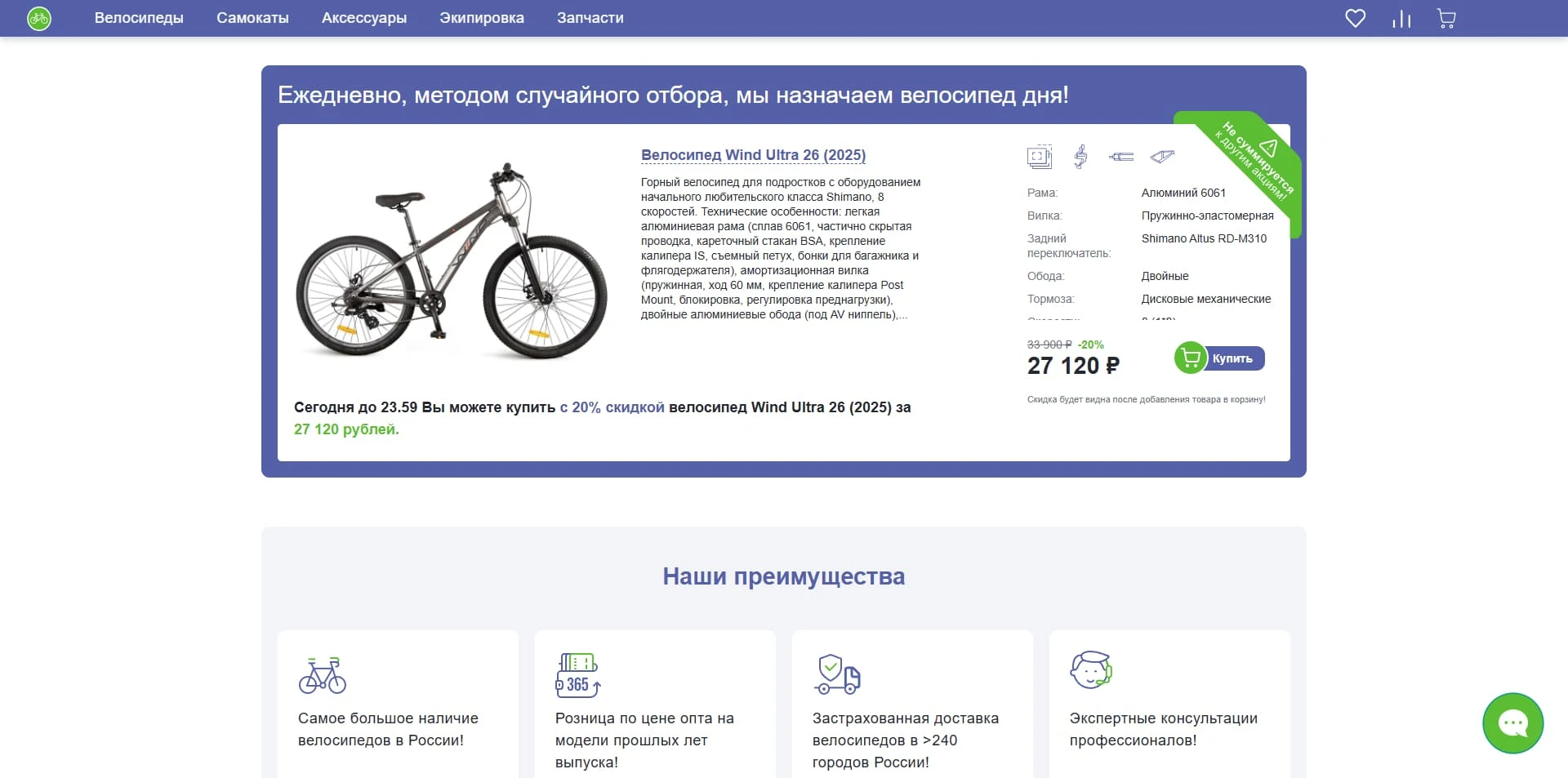Click the insured delivery truck icon

click(837, 674)
